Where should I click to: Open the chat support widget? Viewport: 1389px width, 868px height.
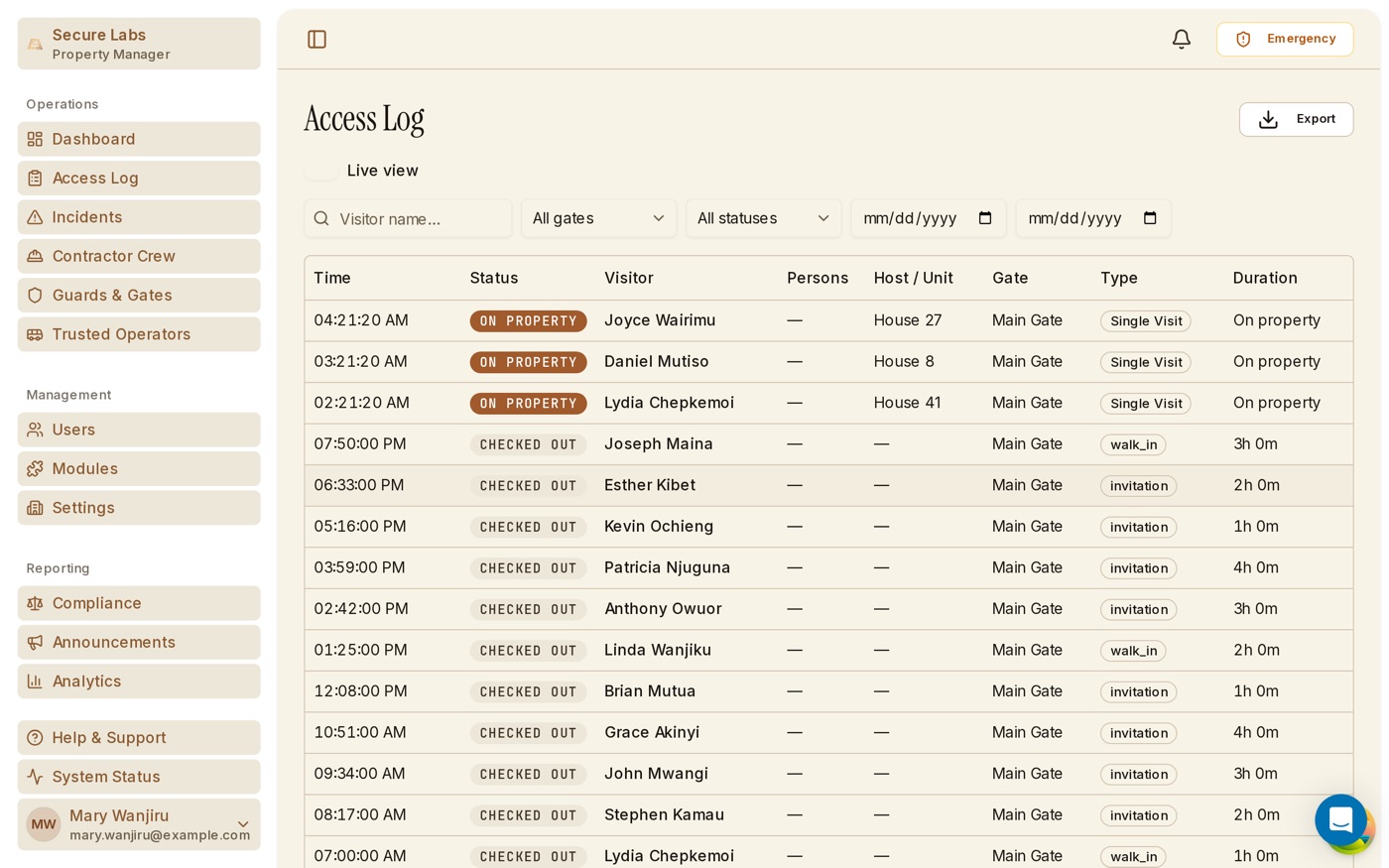[x=1341, y=820]
